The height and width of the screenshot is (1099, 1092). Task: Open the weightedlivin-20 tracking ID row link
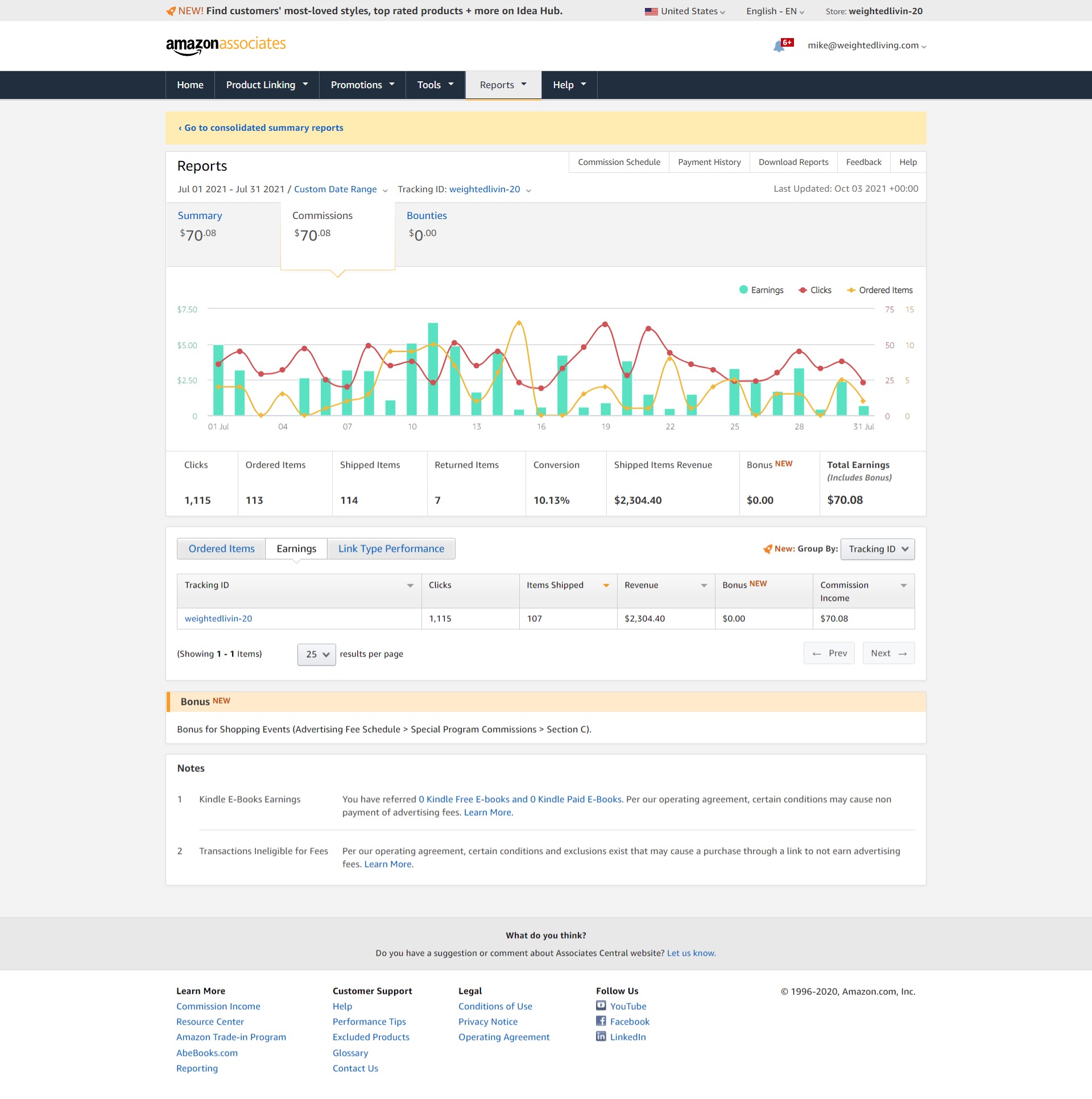tap(218, 619)
